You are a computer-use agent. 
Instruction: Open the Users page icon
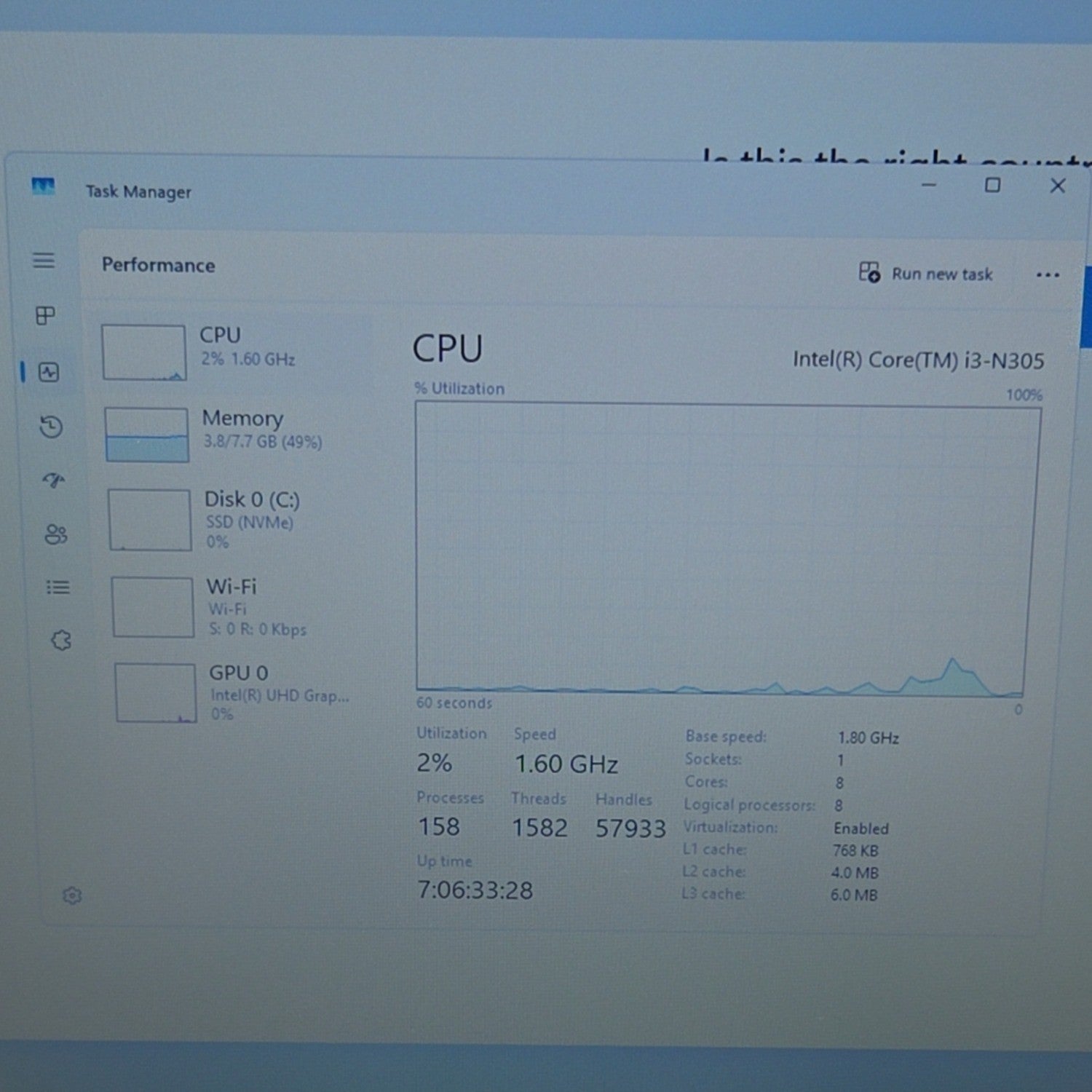coord(56,534)
